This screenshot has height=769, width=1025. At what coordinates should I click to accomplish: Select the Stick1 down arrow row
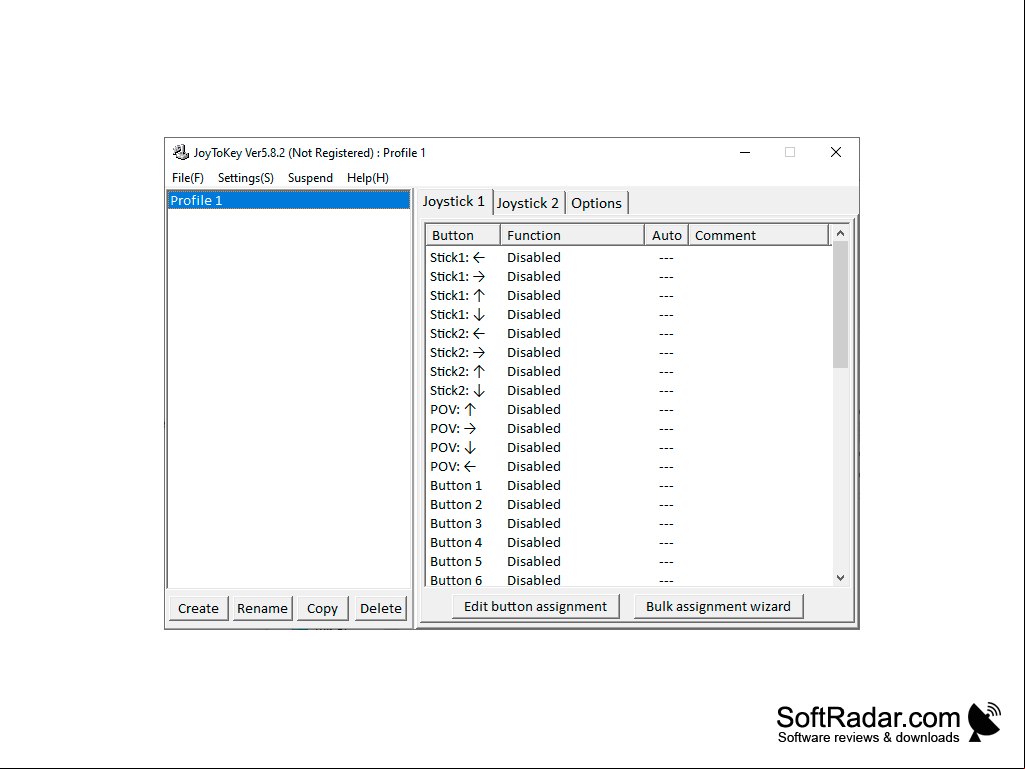(x=628, y=315)
